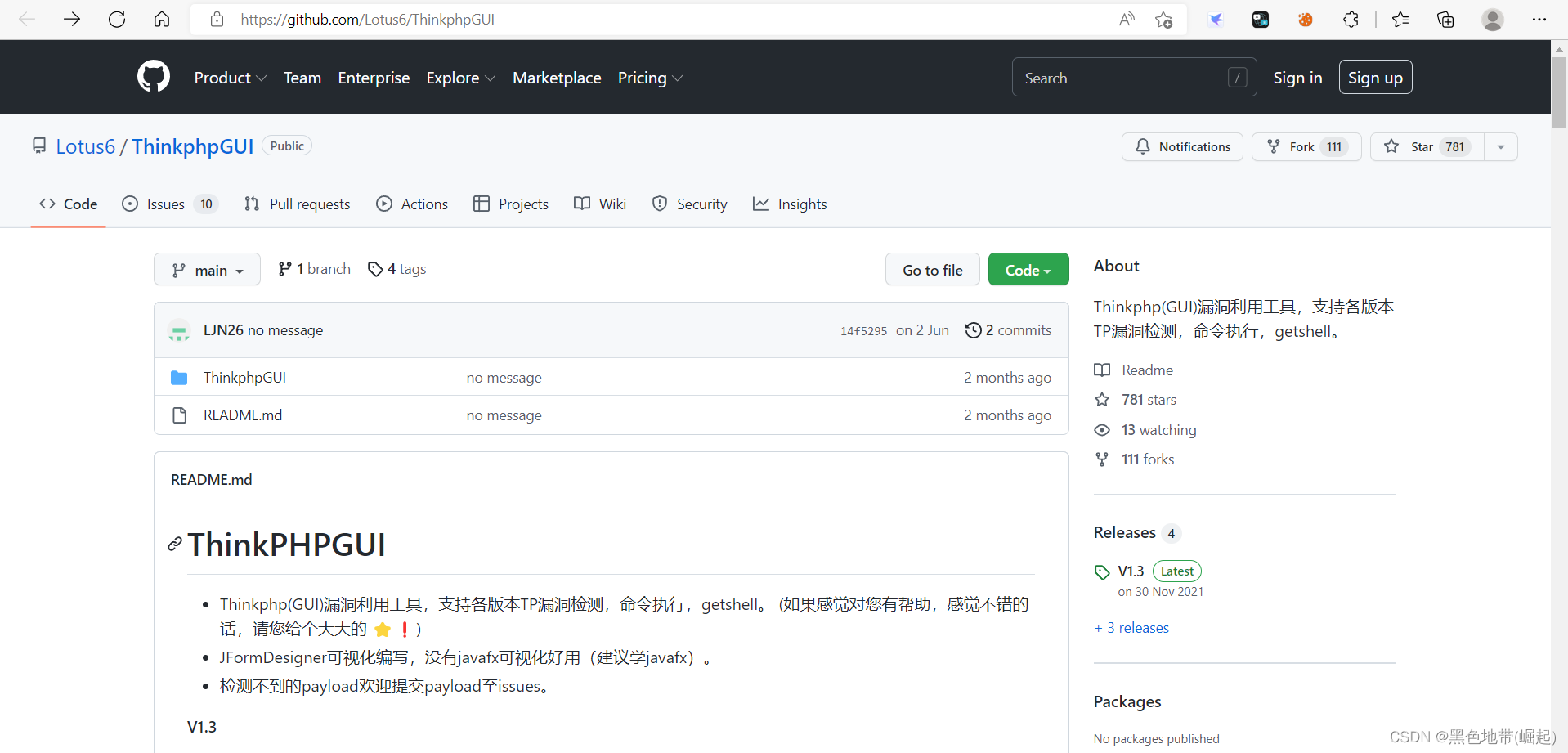1568x753 pixels.
Task: Click the README.md file icon
Action: point(179,415)
